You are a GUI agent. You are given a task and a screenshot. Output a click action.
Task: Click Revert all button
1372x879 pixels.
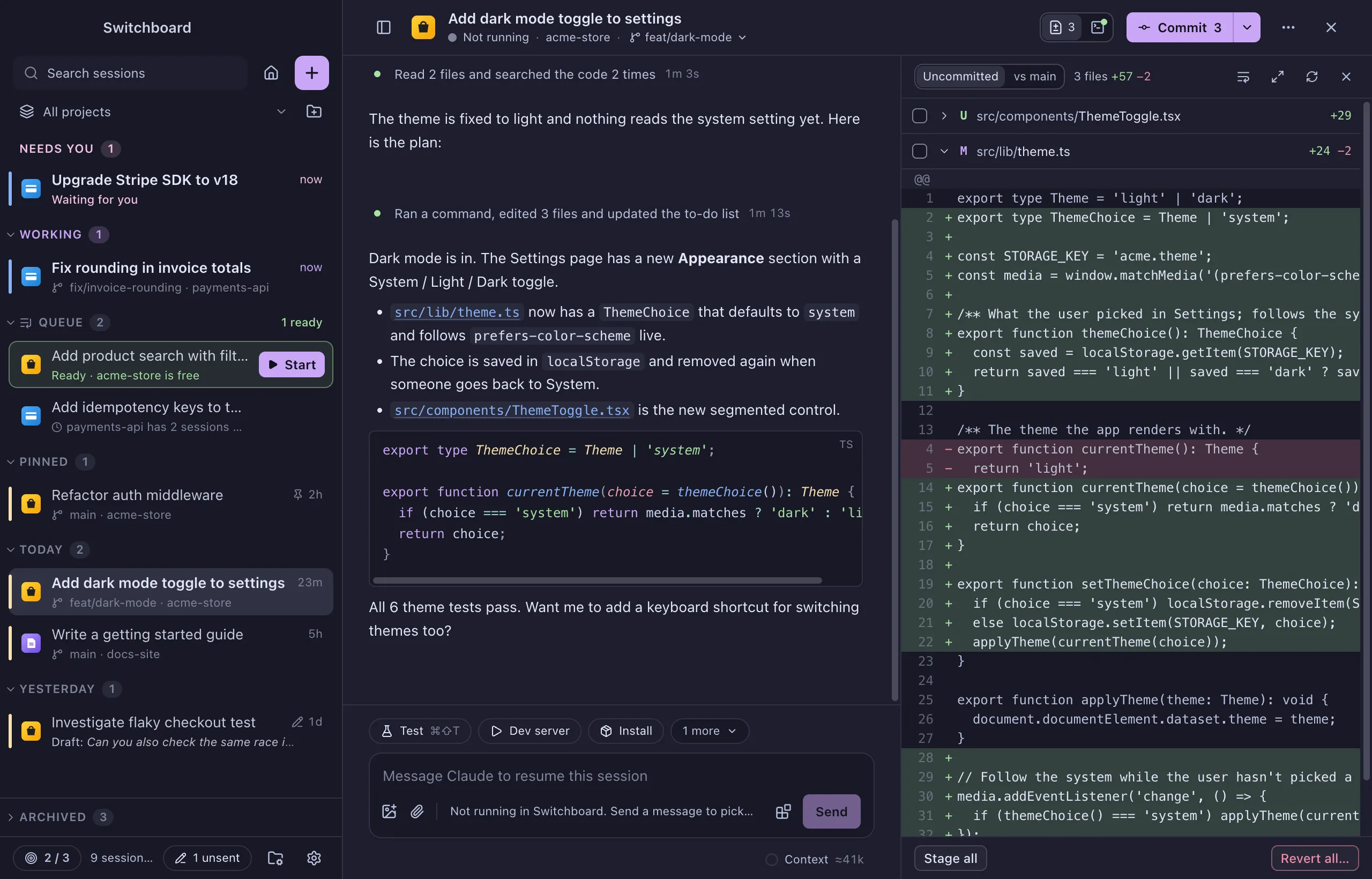[1314, 859]
